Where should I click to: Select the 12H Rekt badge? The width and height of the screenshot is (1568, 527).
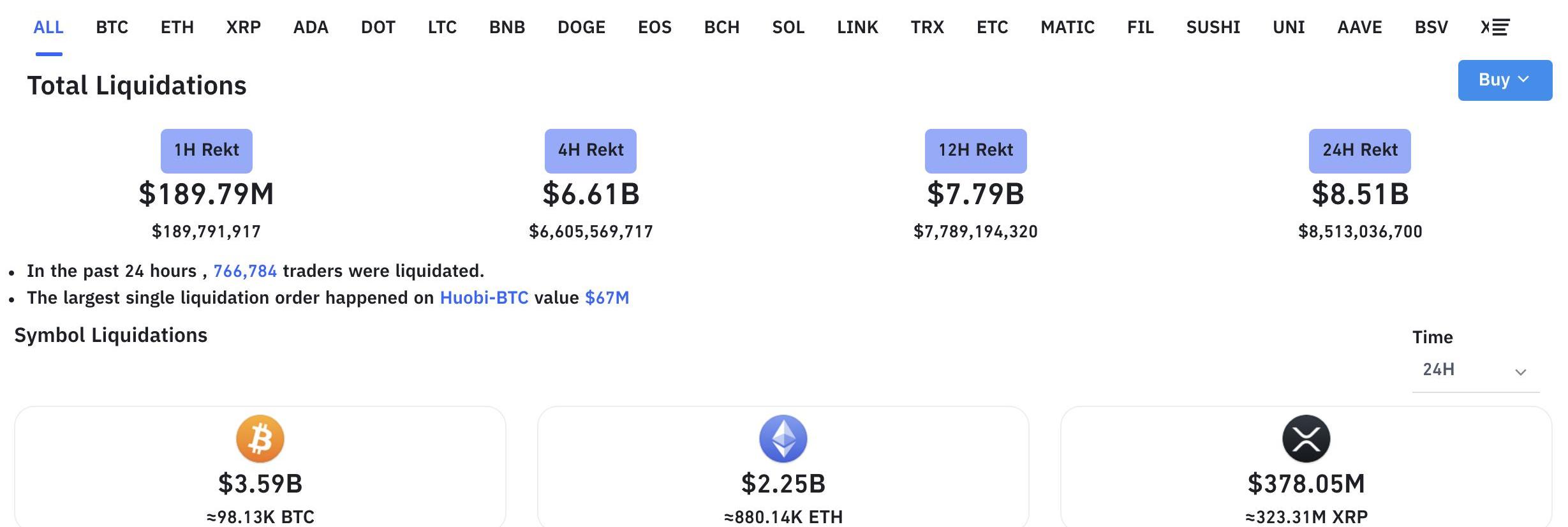[x=975, y=151]
